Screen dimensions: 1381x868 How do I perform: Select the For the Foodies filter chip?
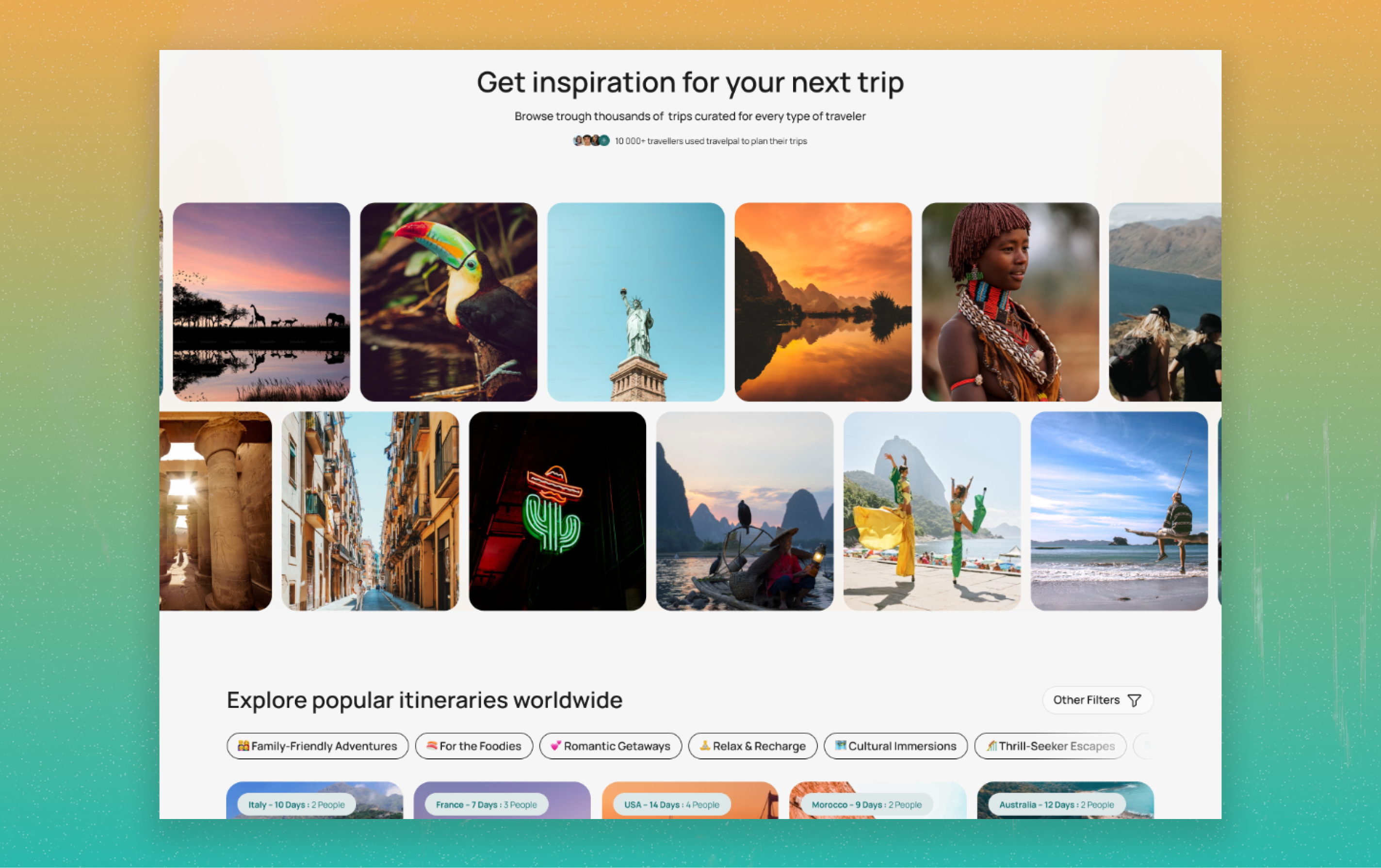pos(474,746)
